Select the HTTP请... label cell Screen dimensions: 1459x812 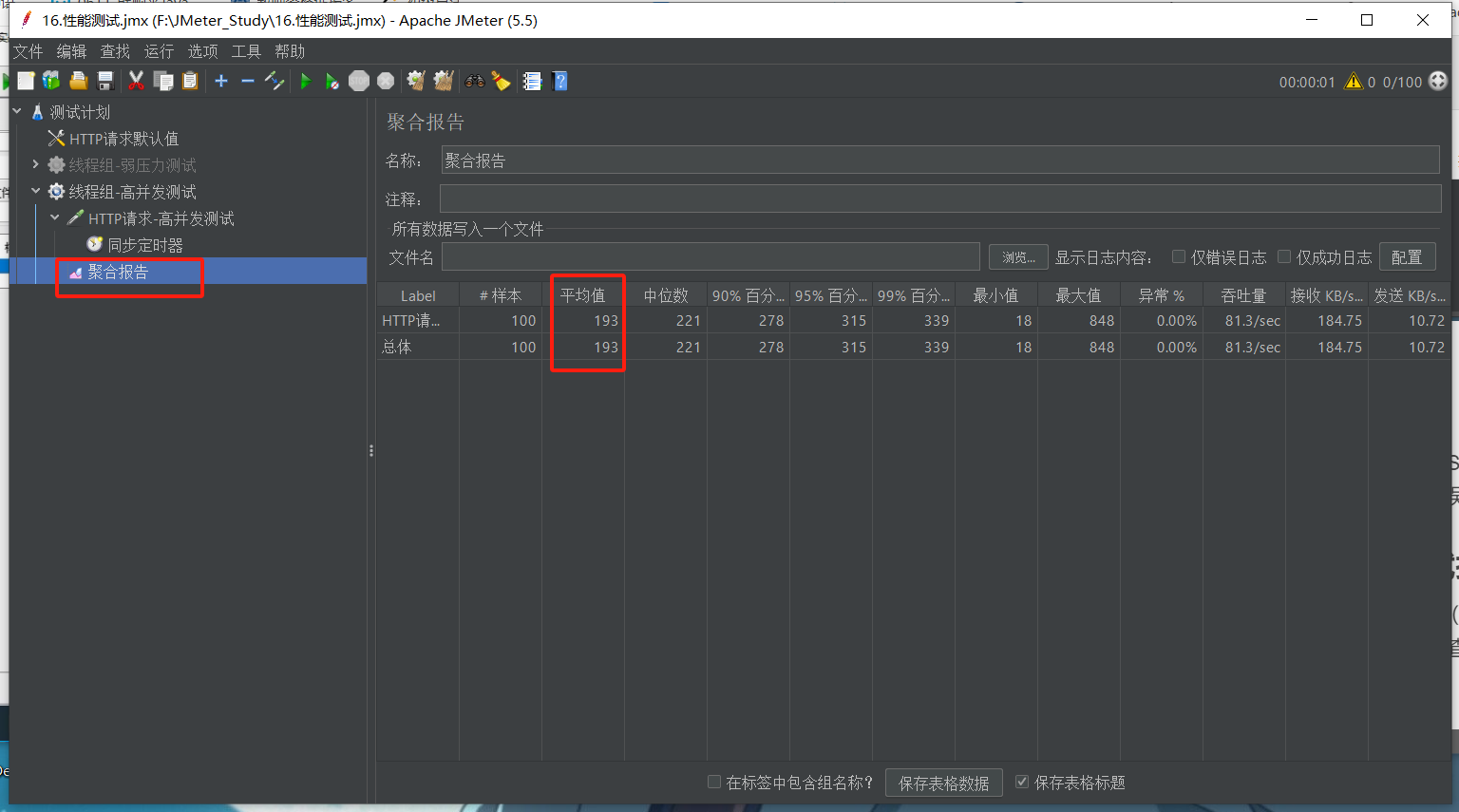[418, 320]
